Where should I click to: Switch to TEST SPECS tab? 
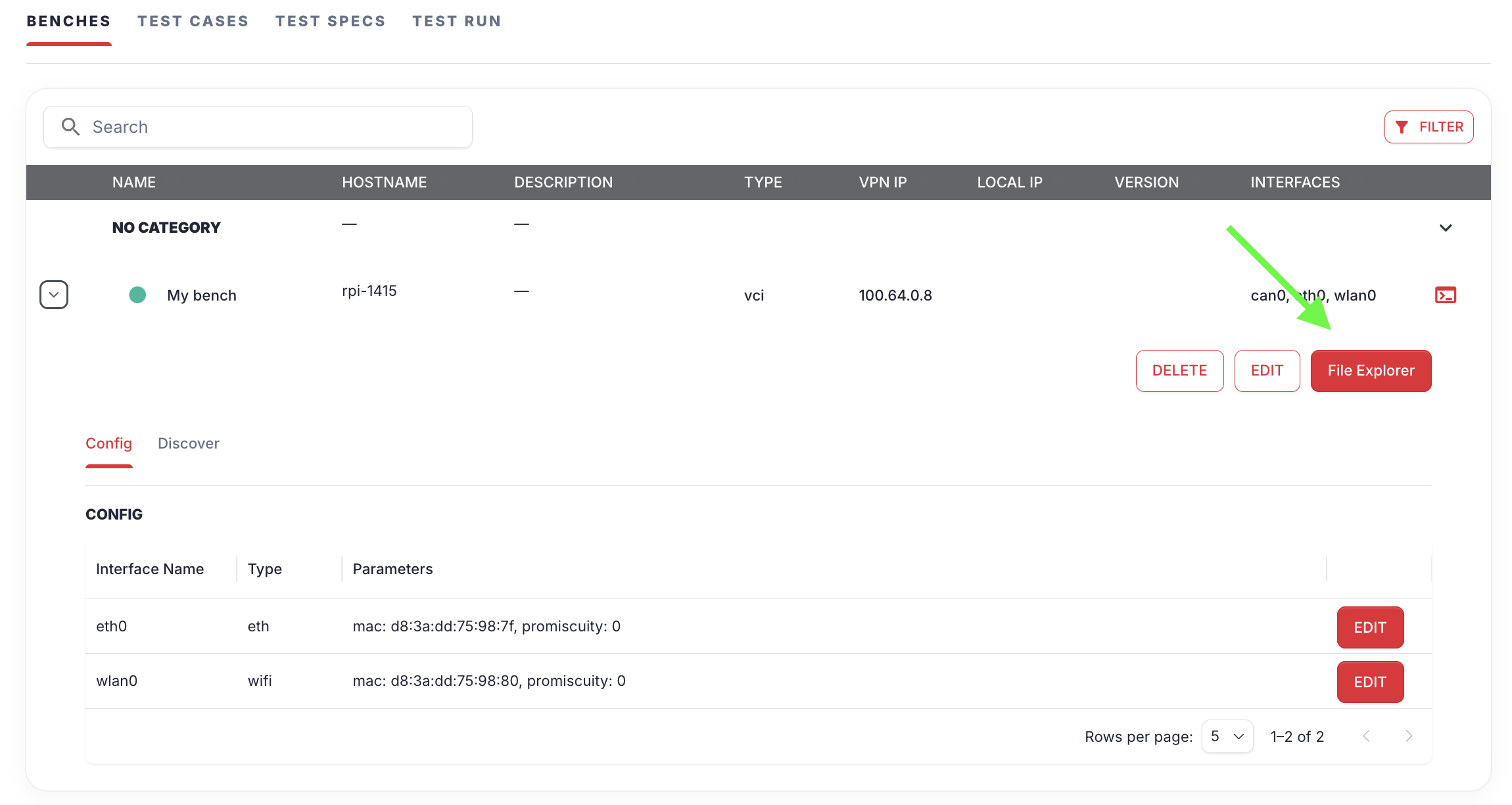[x=330, y=21]
